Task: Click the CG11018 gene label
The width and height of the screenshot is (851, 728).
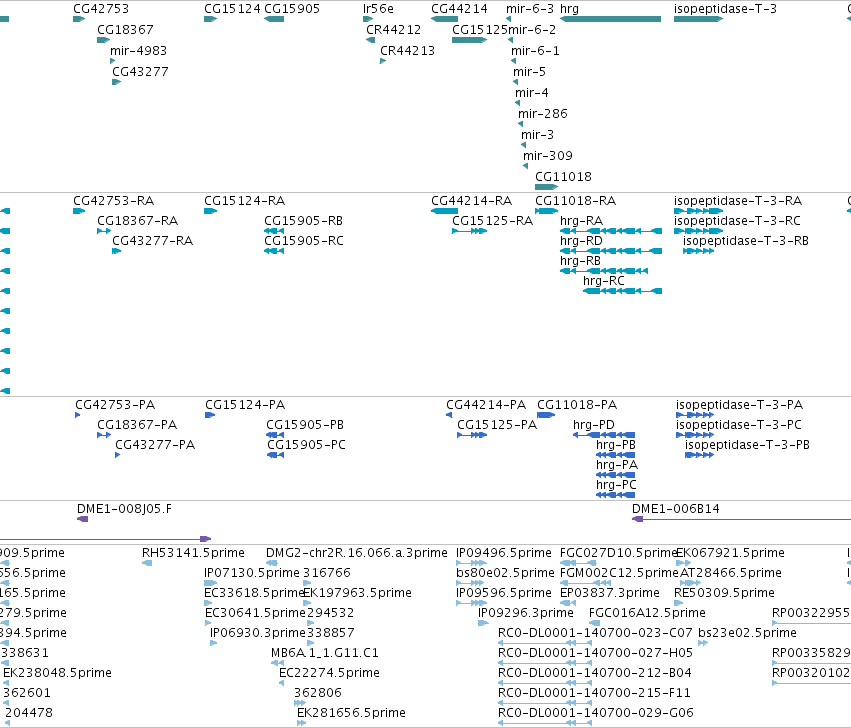Action: point(563,176)
